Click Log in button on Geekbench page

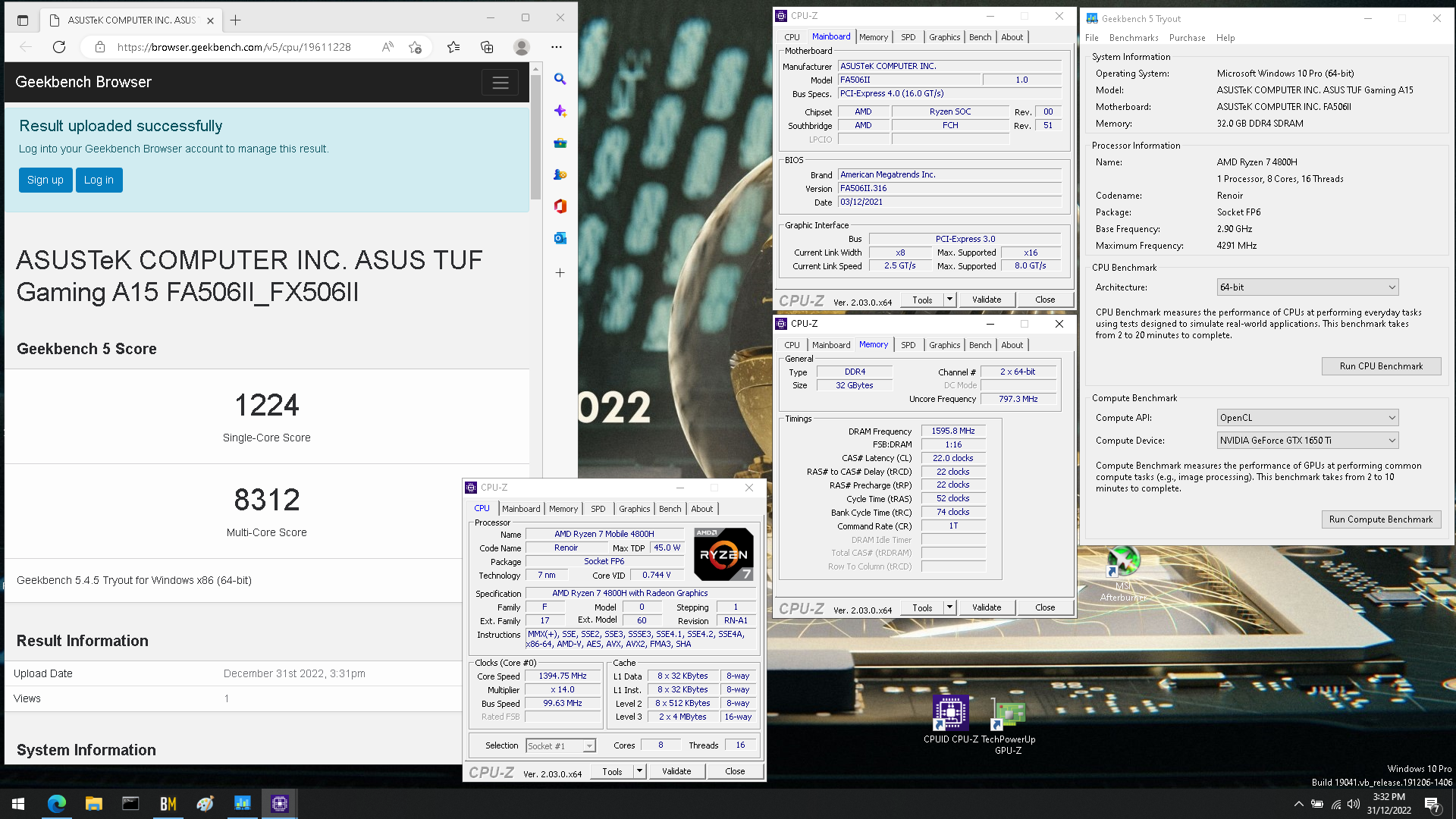(x=99, y=180)
